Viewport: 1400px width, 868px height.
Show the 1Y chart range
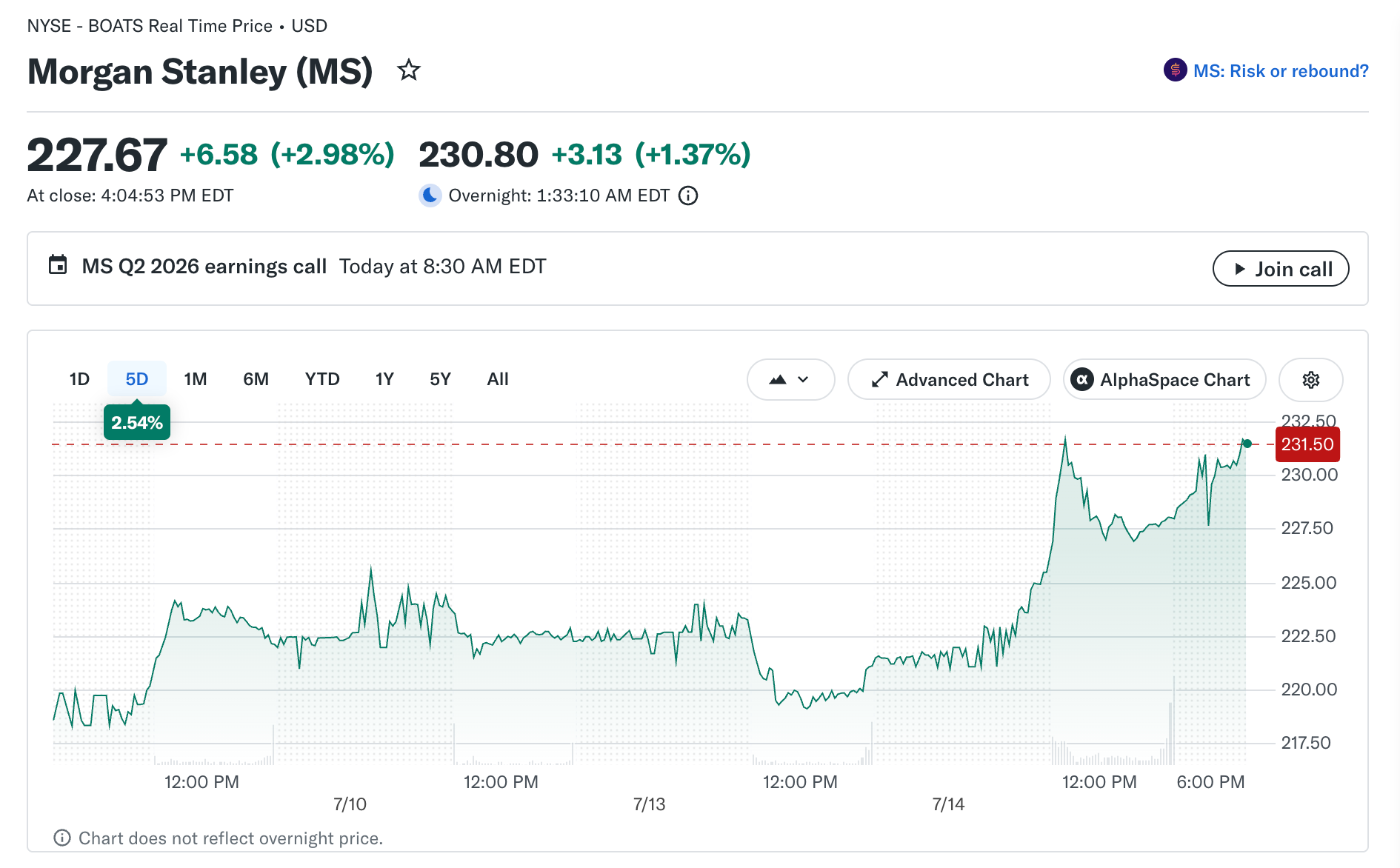point(384,379)
